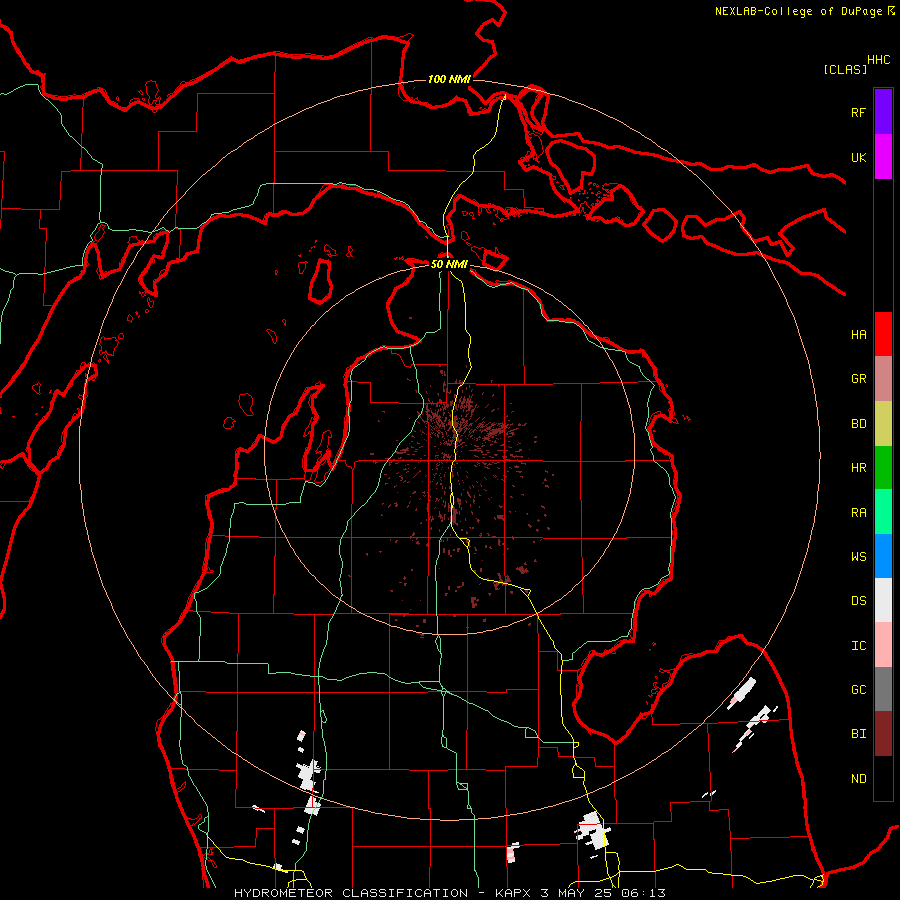Select the WS blue legend swatch

[883, 556]
